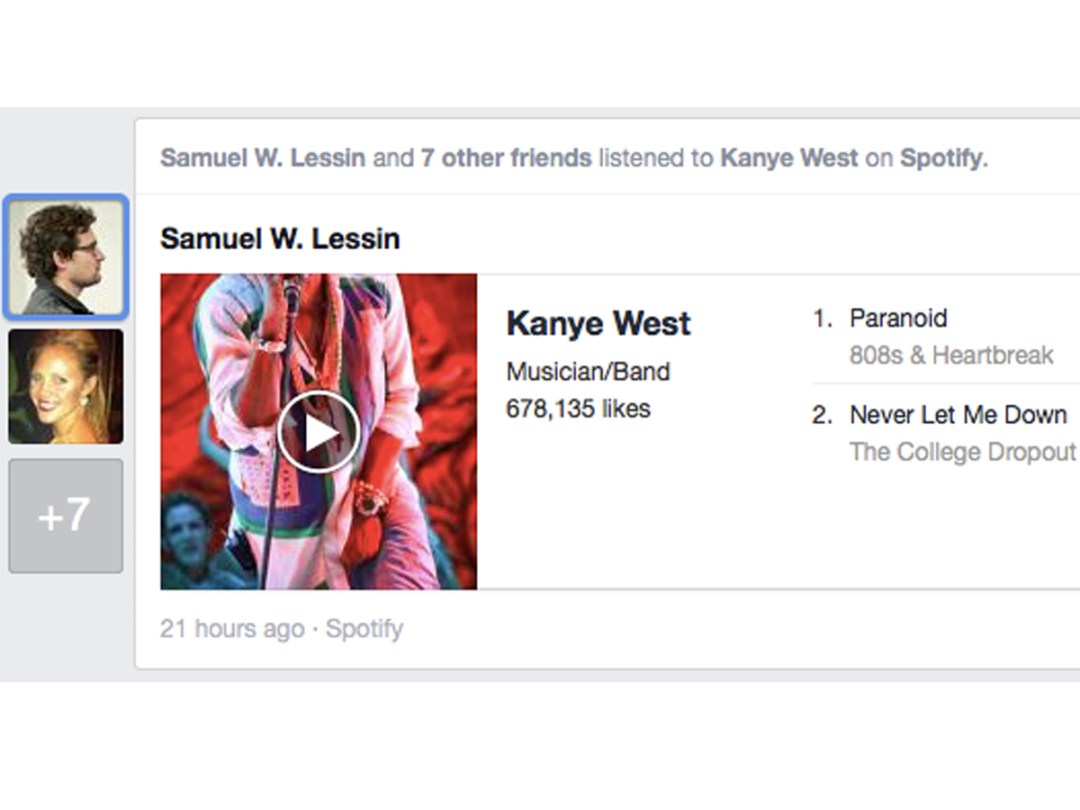
Task: Open The College Dropout album
Action: point(962,452)
